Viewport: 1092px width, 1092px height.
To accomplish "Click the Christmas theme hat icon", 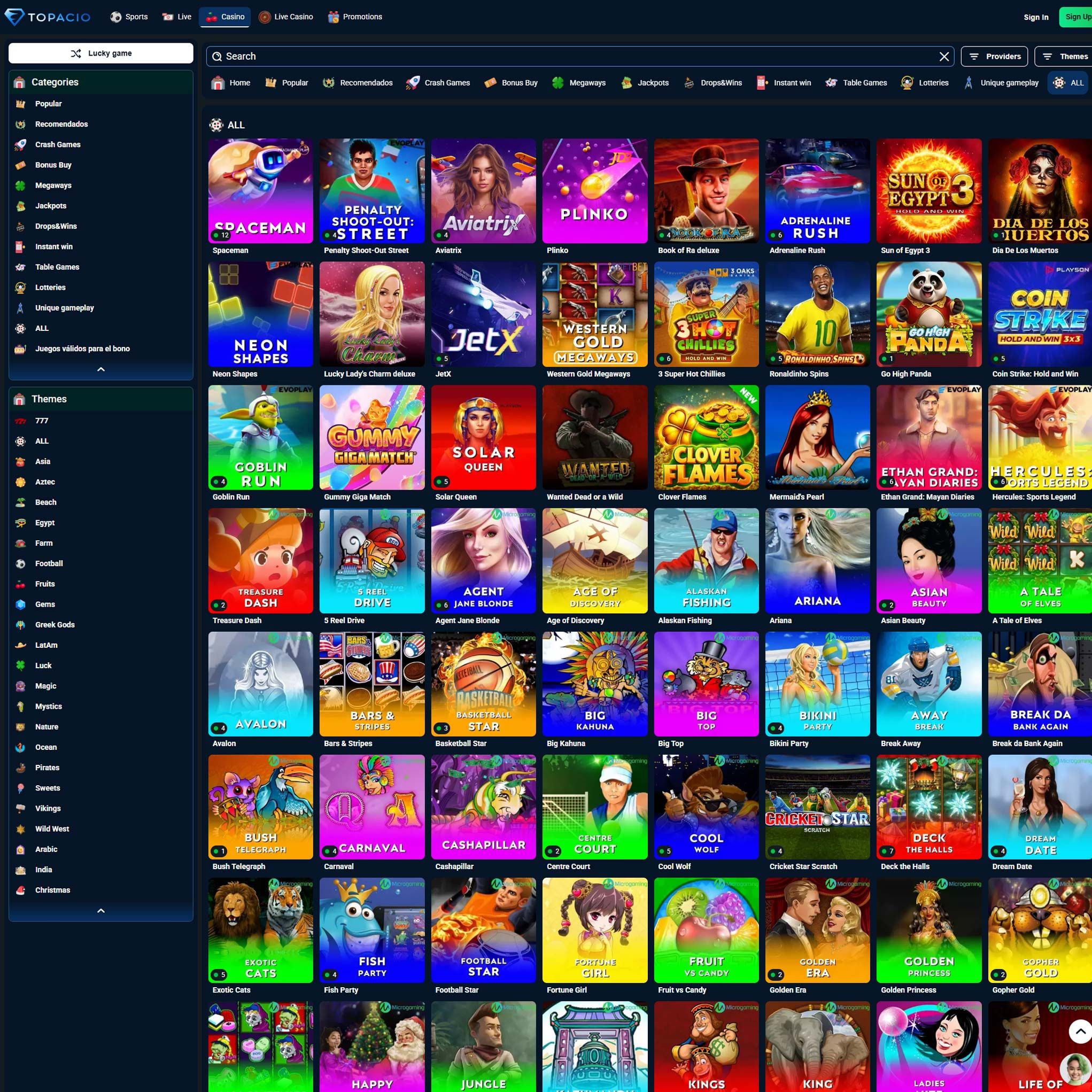I will point(20,890).
